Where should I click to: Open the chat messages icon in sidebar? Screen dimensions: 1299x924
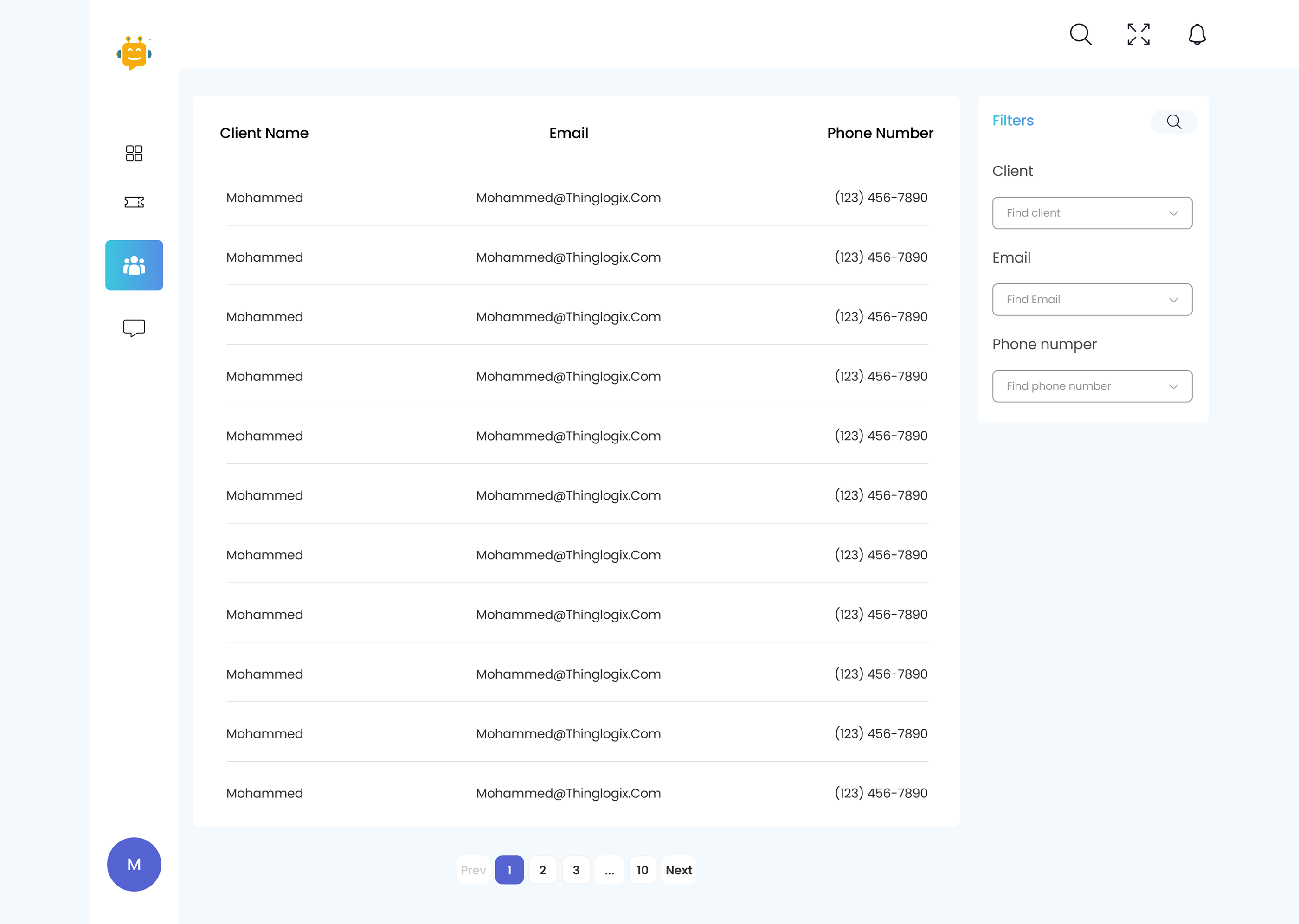pos(134,327)
